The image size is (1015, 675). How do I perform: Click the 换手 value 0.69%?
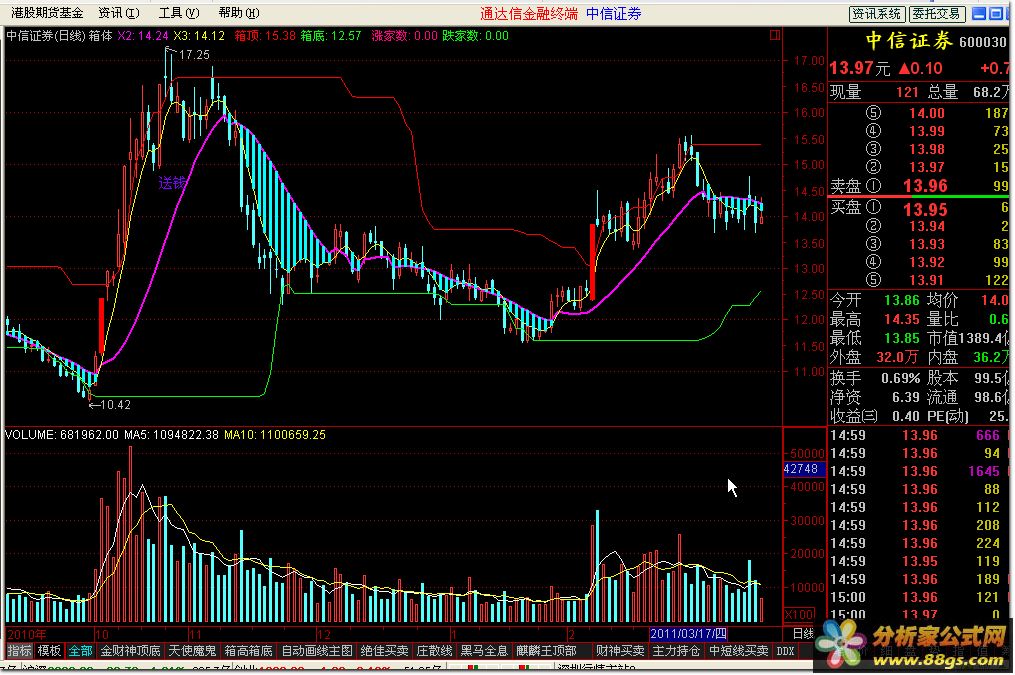pos(900,378)
